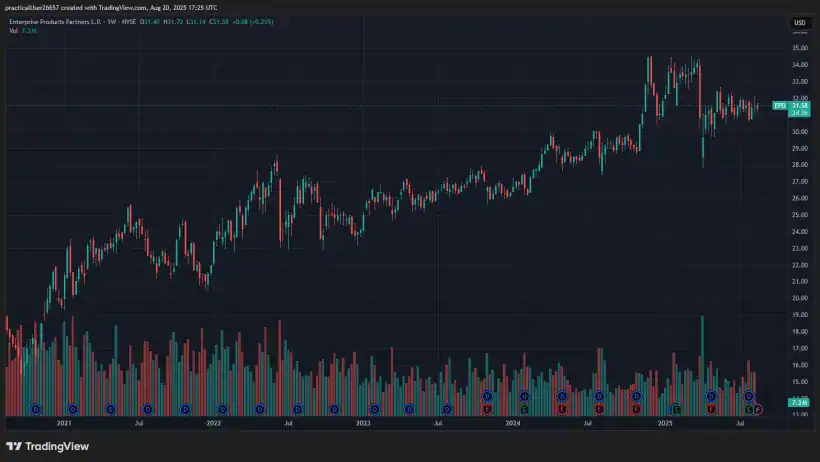Click the 30.00 price axis label
820x462 pixels.
[800, 132]
